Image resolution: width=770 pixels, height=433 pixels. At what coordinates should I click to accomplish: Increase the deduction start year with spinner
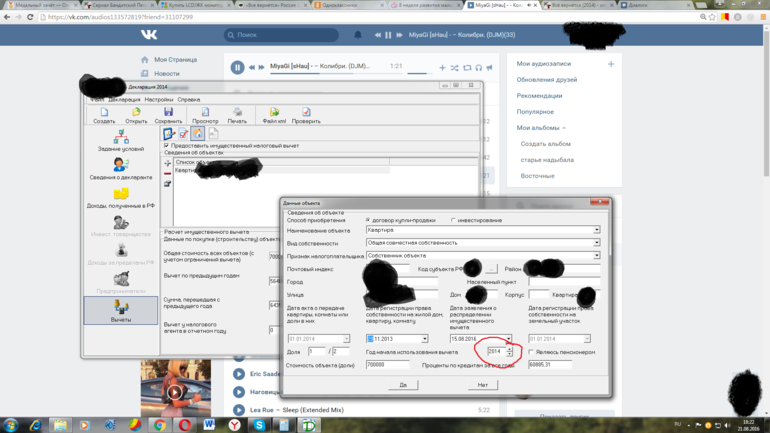point(510,349)
